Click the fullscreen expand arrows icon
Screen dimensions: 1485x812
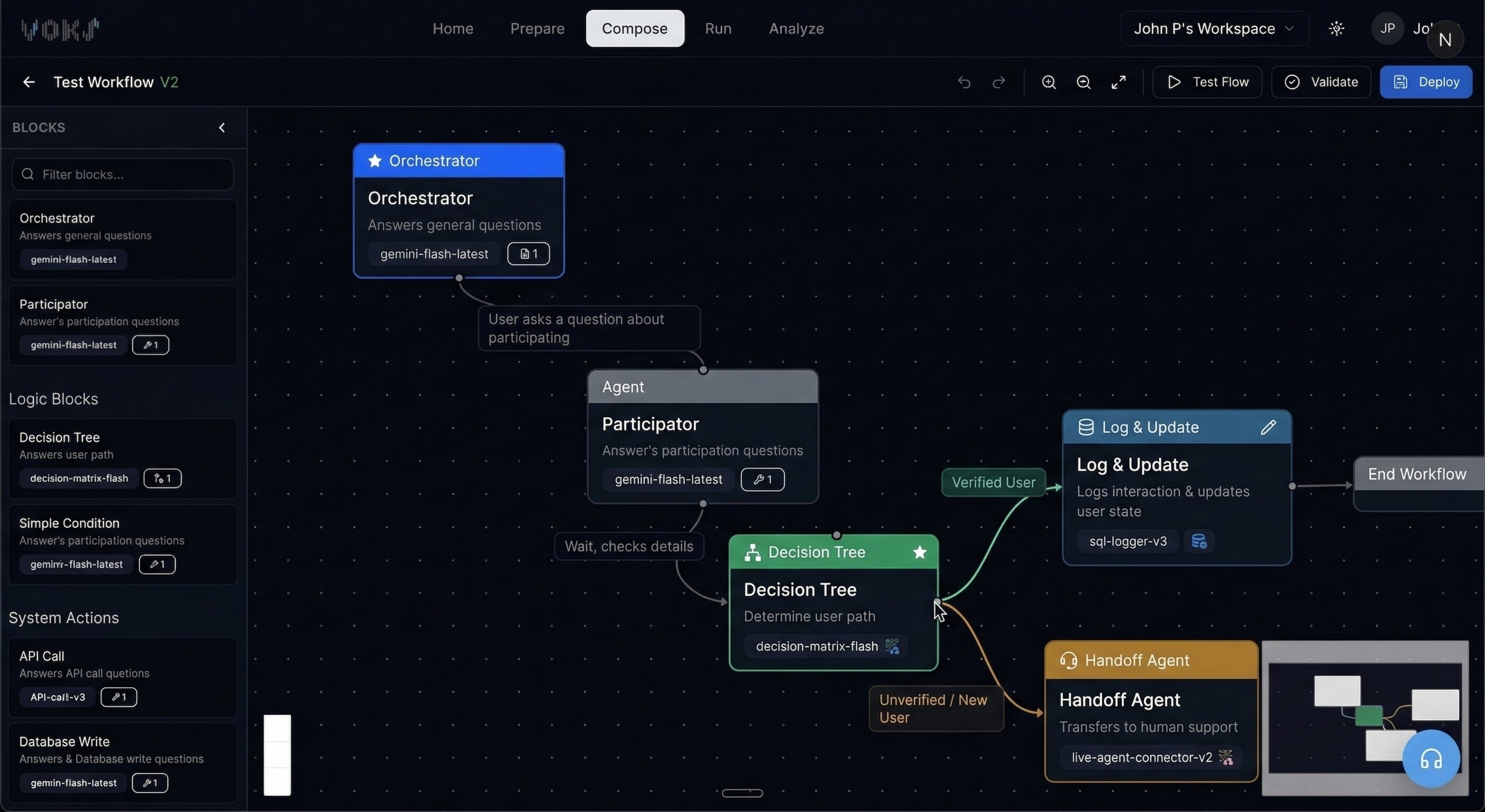(1119, 82)
